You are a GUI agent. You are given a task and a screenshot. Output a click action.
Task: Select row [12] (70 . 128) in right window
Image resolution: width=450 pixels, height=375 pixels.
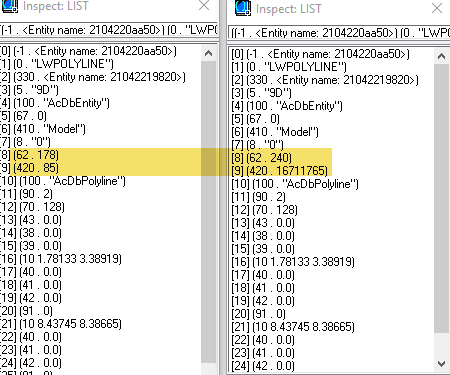(265, 210)
